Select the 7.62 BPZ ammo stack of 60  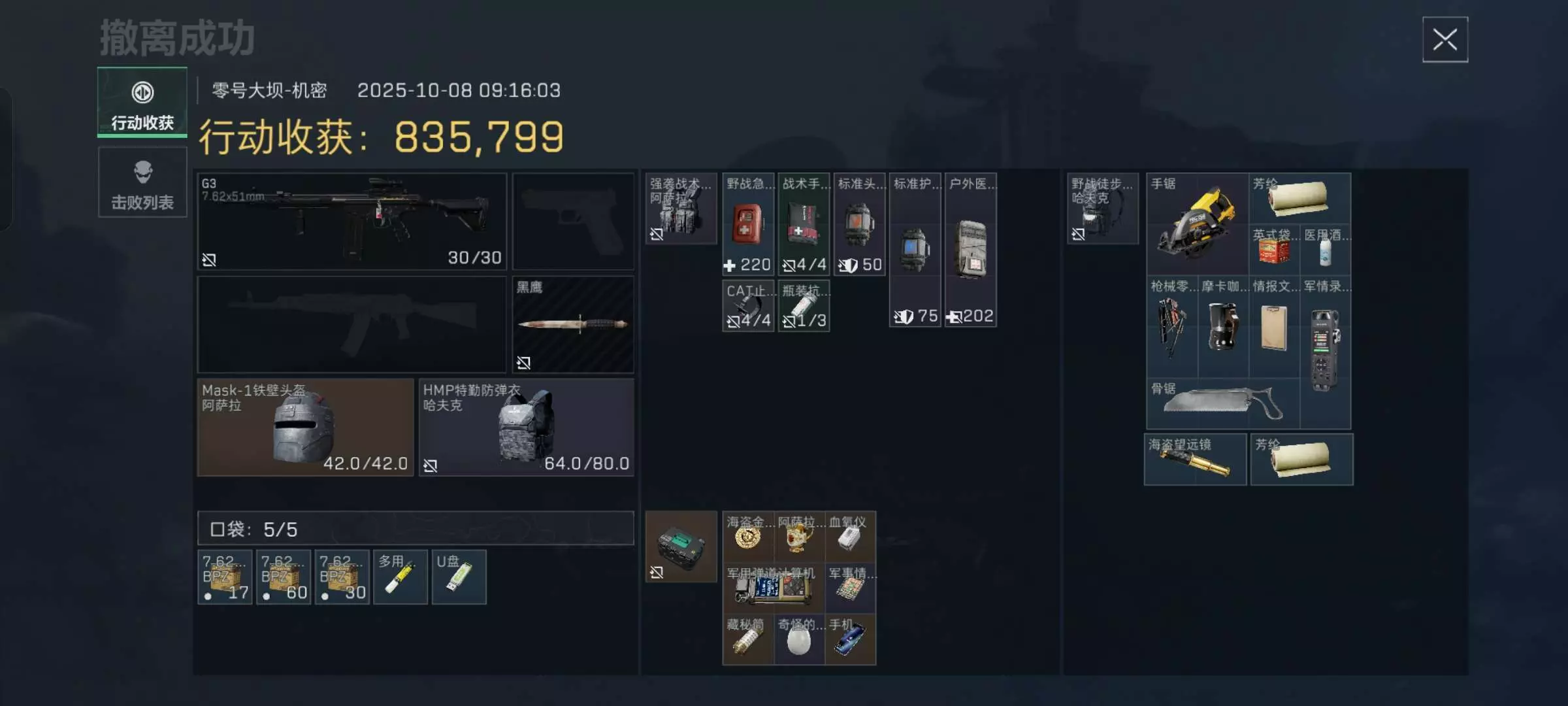point(284,577)
